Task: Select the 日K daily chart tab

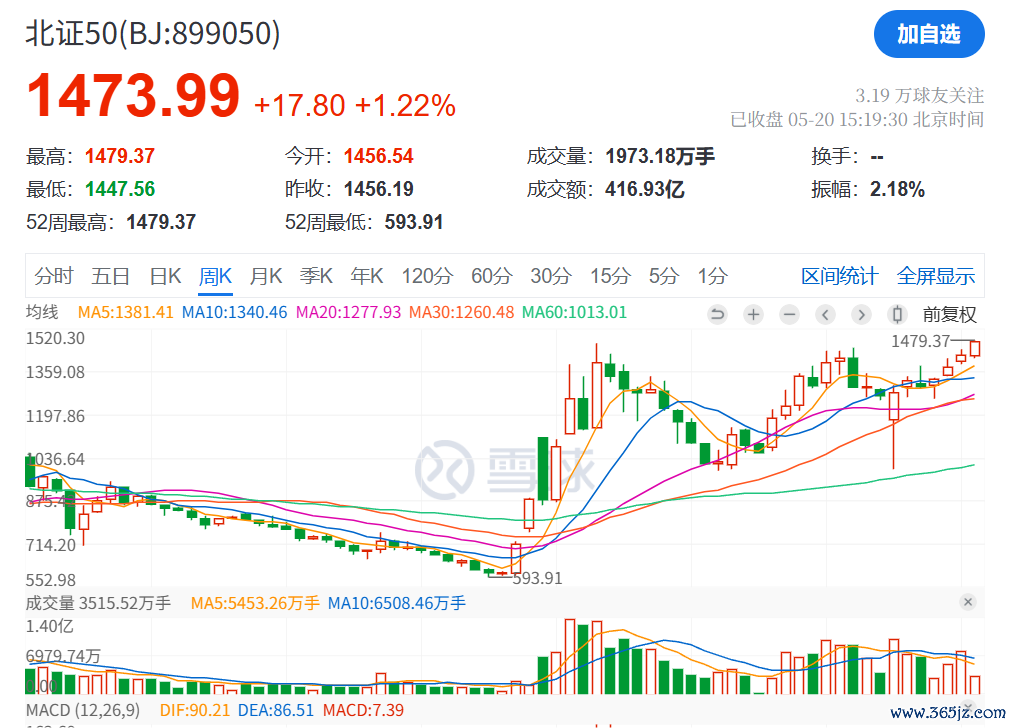Action: tap(165, 277)
